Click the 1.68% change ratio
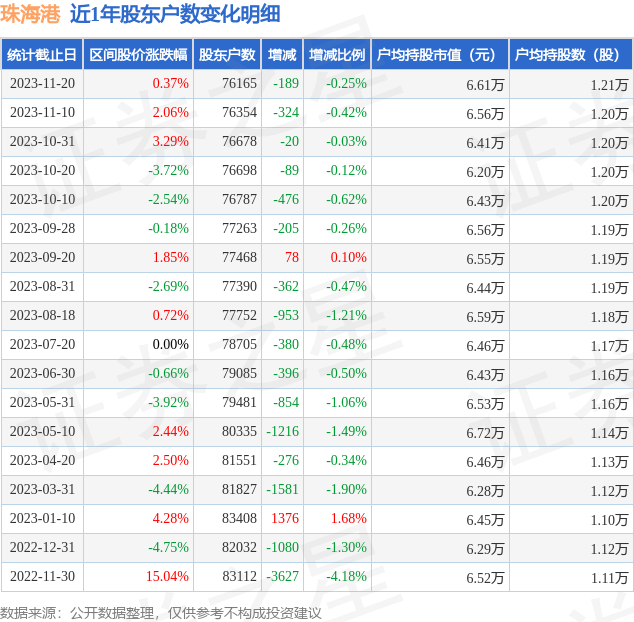The width and height of the screenshot is (634, 622). 349,518
